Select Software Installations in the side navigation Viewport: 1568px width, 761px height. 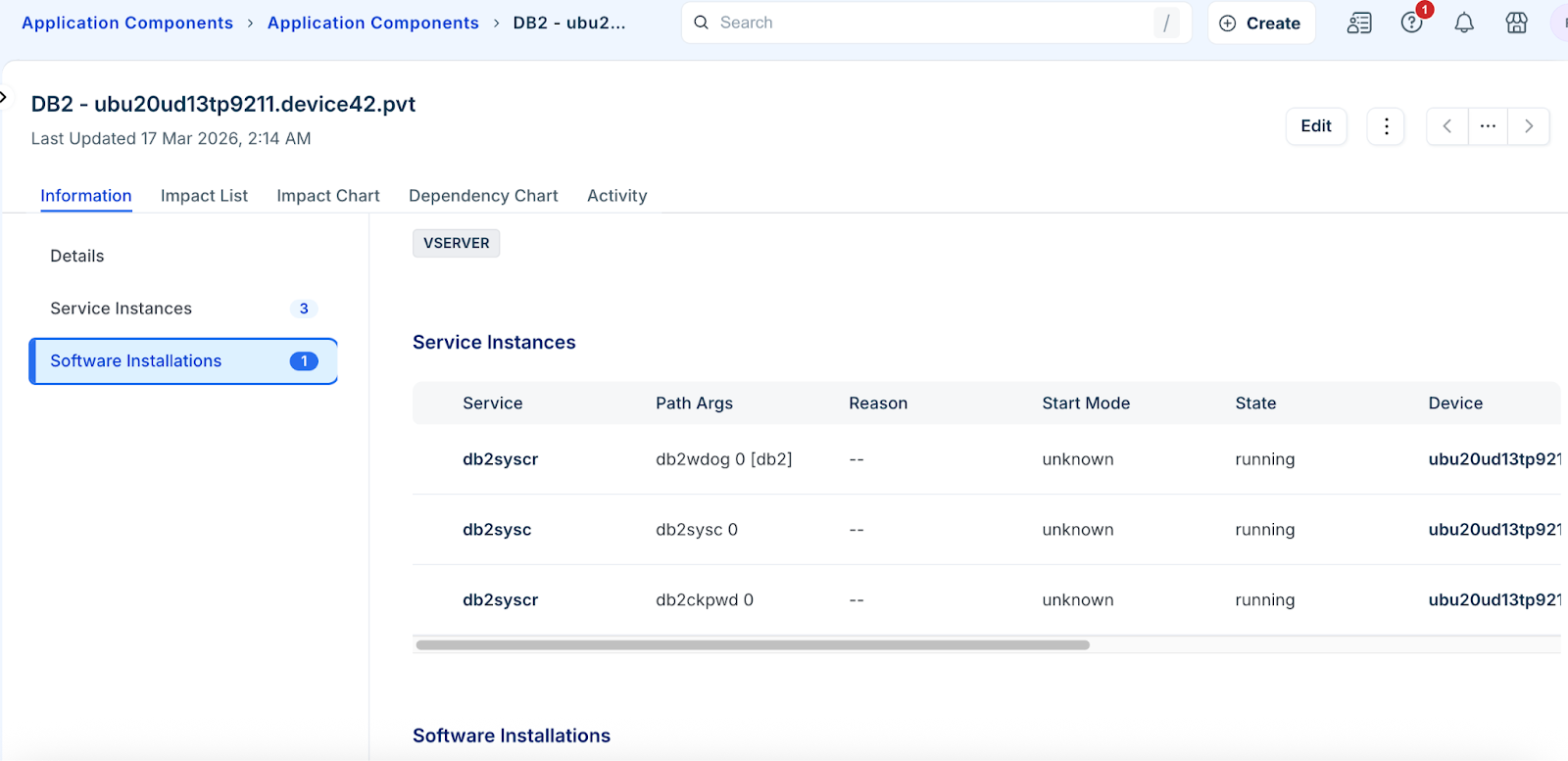[x=183, y=361]
